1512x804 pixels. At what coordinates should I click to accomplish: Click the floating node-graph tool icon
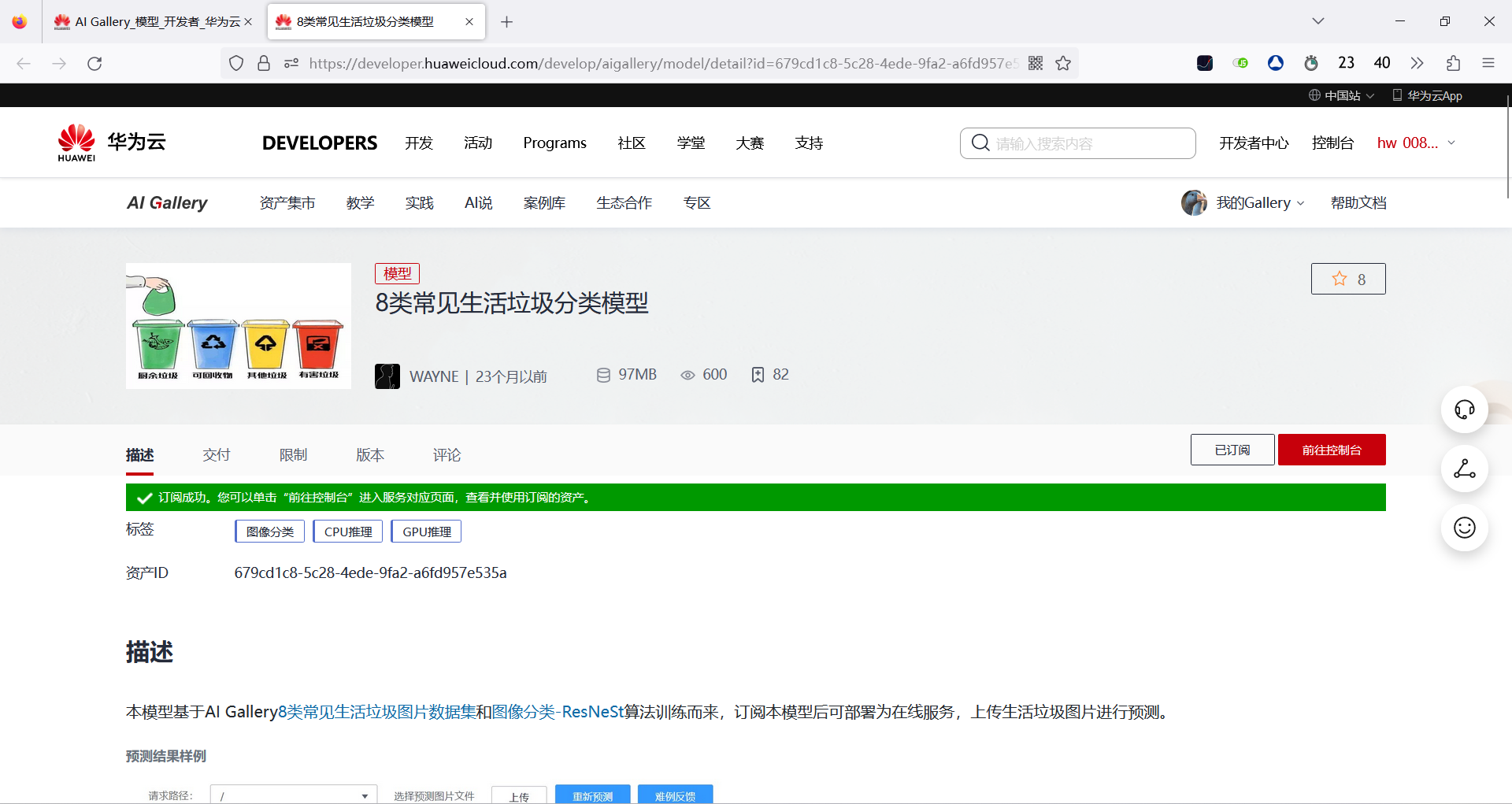tap(1465, 469)
